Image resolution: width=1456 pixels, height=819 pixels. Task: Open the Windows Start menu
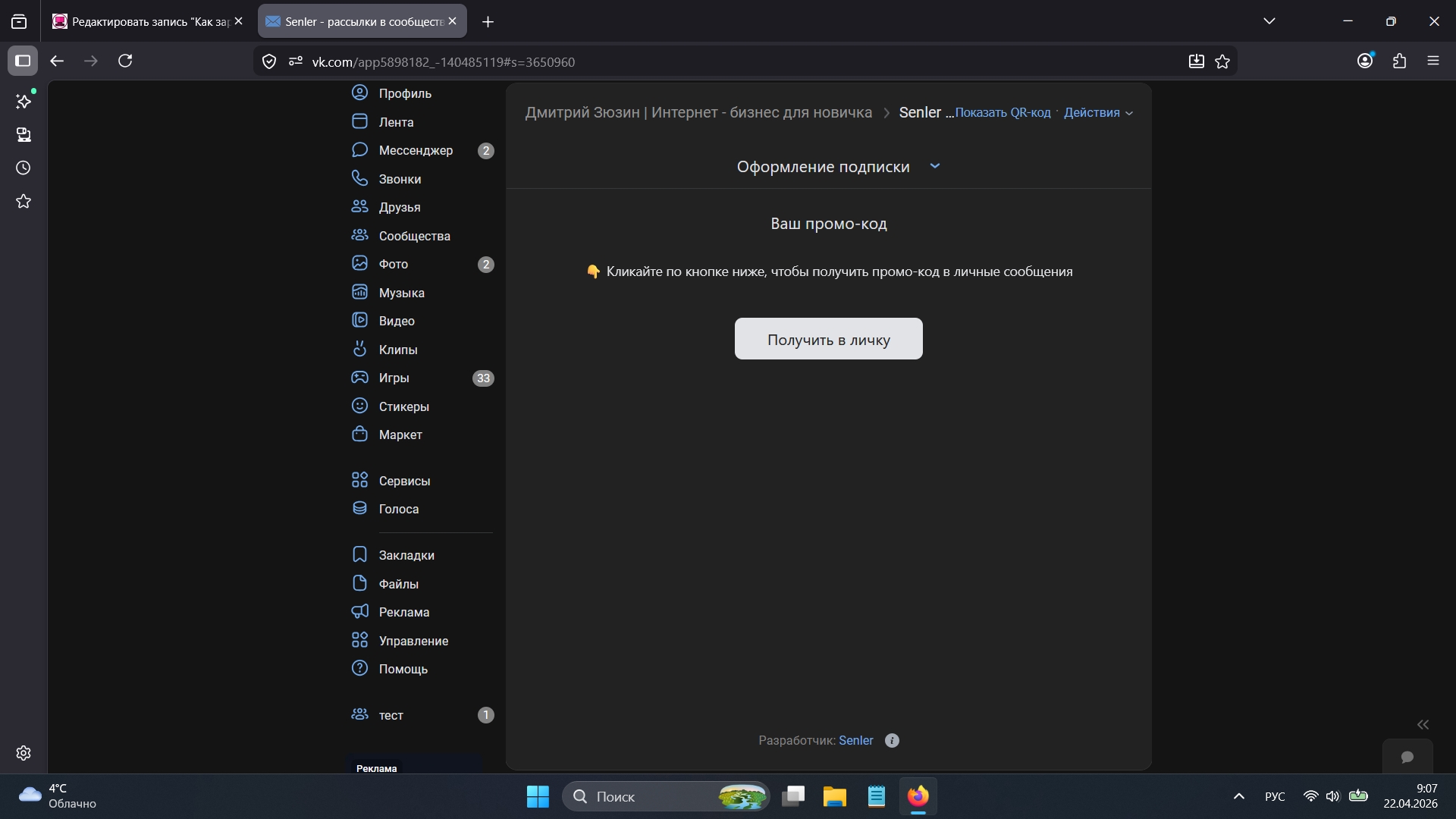pyautogui.click(x=538, y=796)
